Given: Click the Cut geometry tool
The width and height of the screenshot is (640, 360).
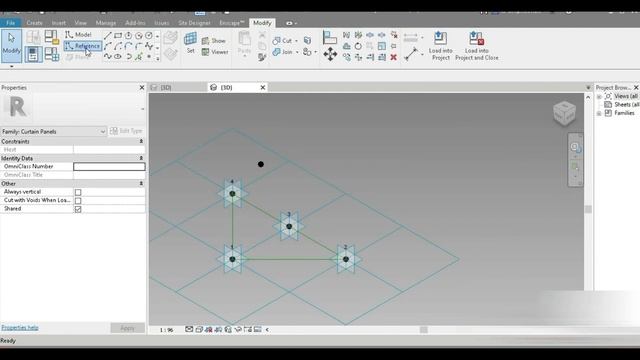Looking at the screenshot, I should click(x=282, y=41).
